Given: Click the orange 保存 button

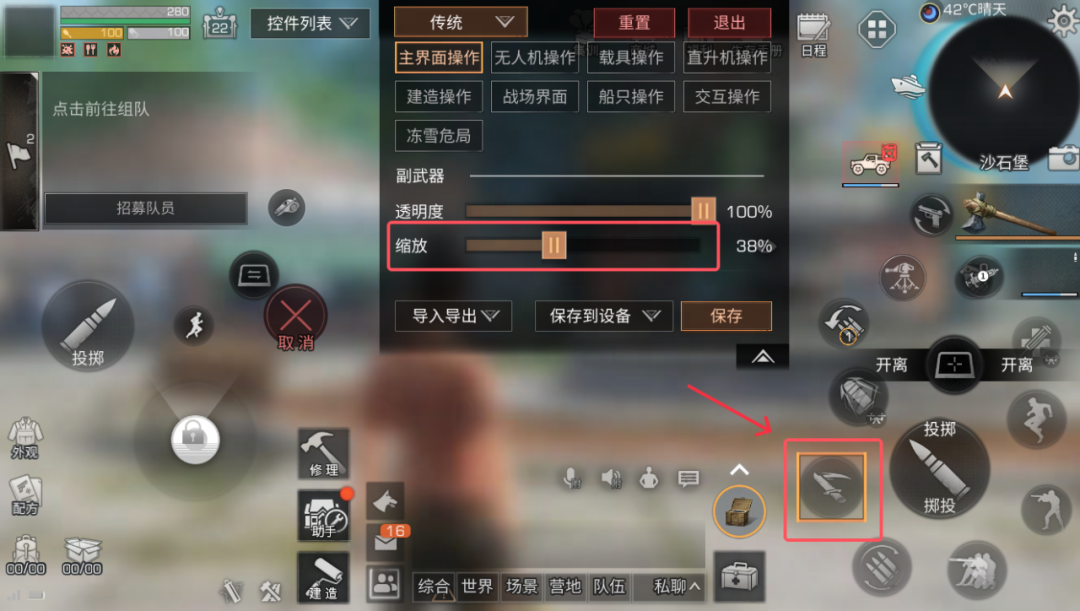Looking at the screenshot, I should [726, 316].
